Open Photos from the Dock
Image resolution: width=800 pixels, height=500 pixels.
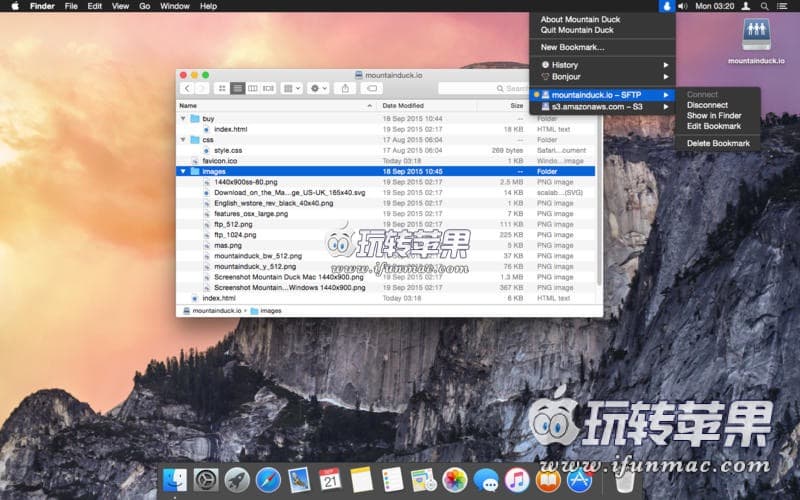pos(455,480)
